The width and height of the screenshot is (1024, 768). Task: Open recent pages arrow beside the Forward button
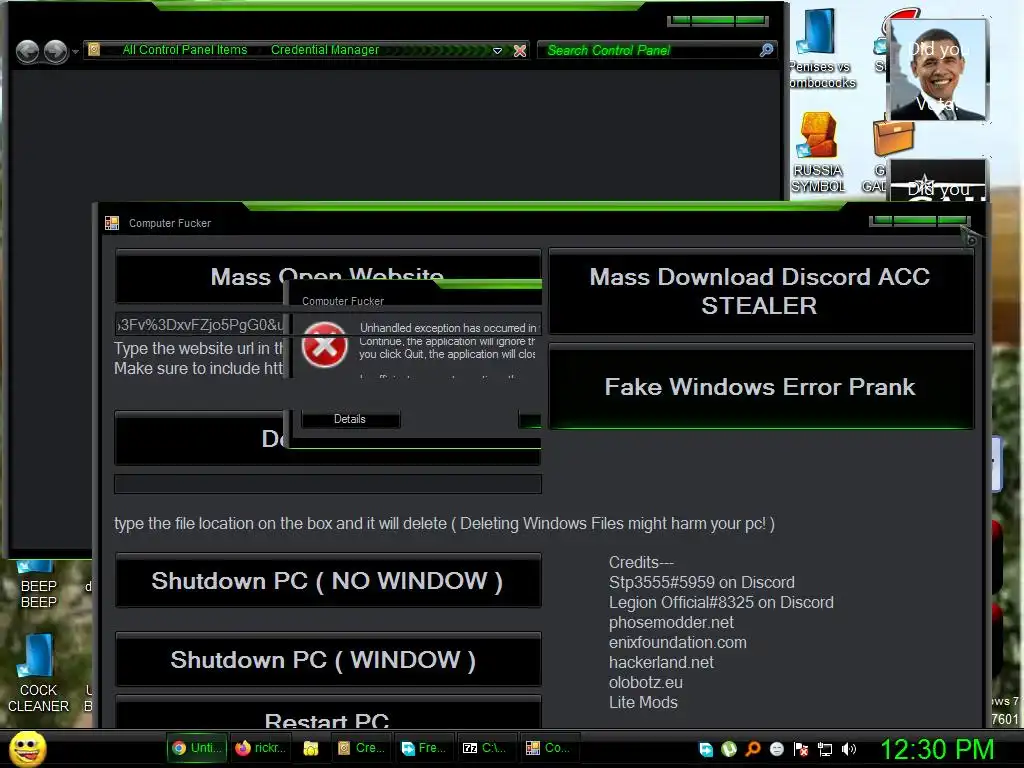(75, 52)
